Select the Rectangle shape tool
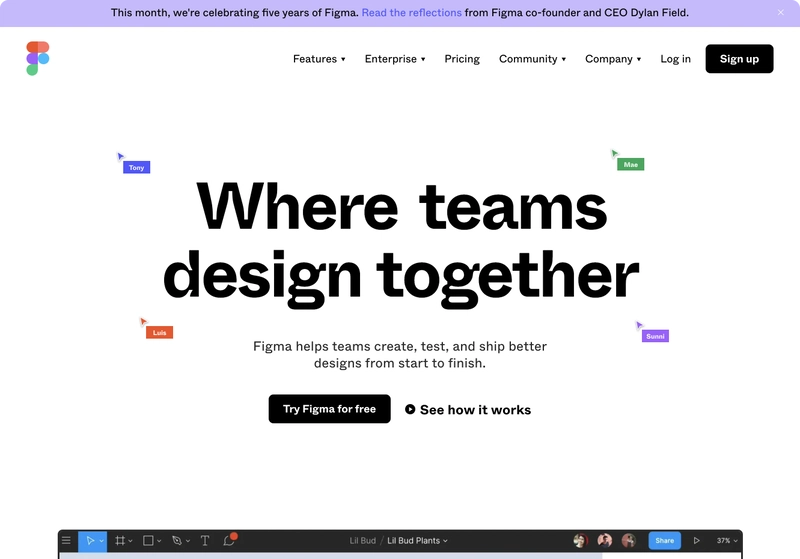The image size is (800, 559). coord(148,540)
